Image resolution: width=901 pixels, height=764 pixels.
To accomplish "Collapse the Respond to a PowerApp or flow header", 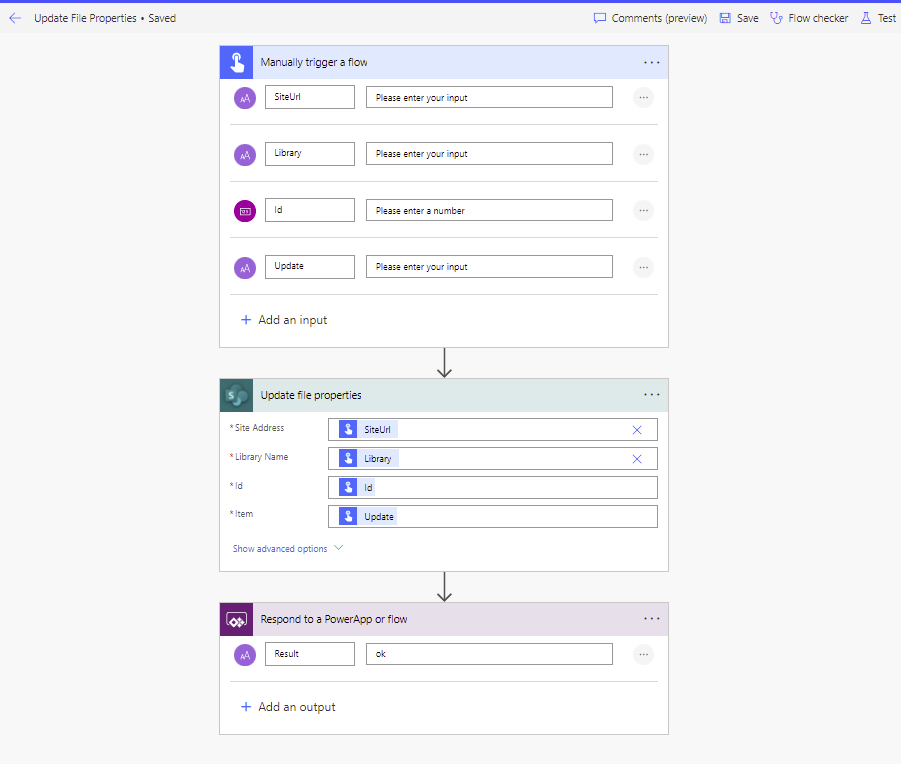I will coord(444,619).
